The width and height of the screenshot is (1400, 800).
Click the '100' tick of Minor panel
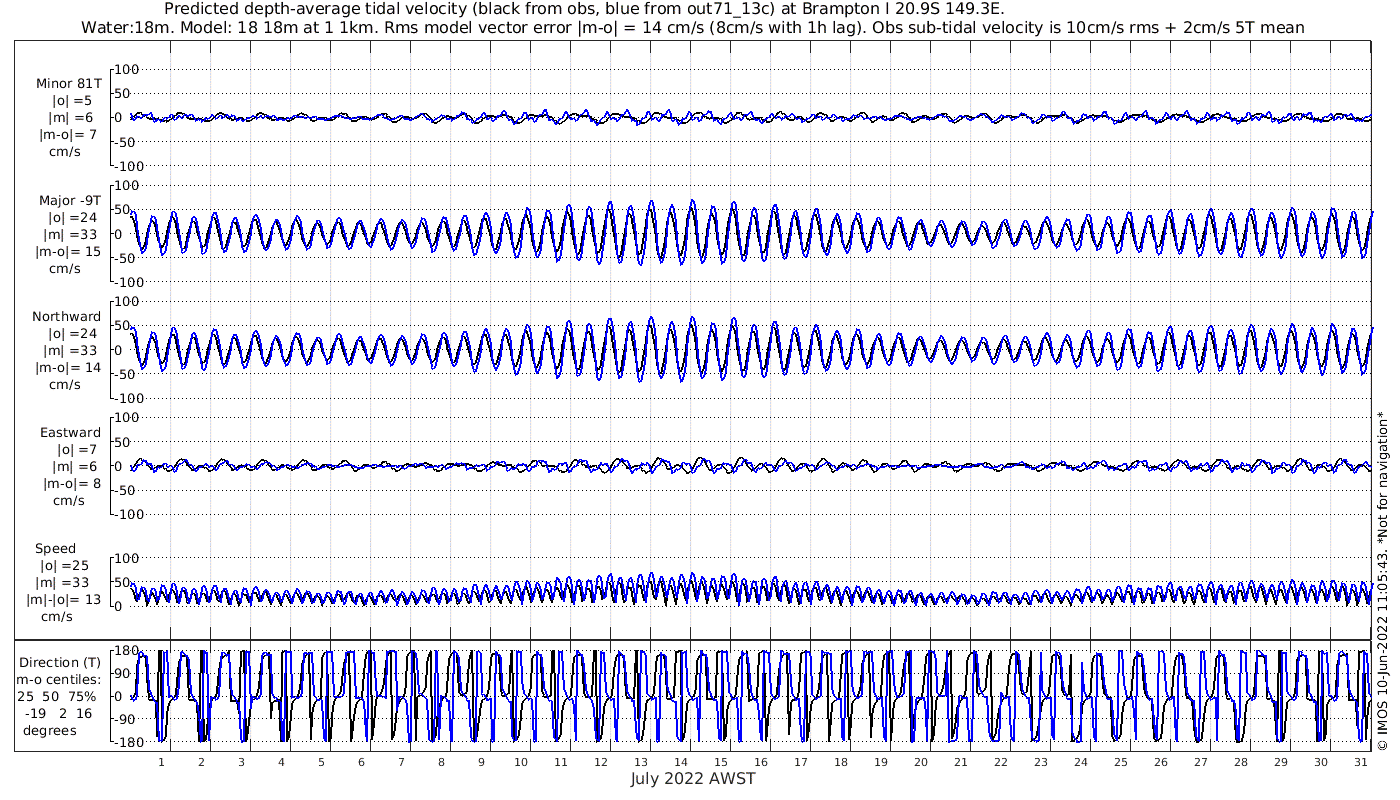tap(127, 69)
